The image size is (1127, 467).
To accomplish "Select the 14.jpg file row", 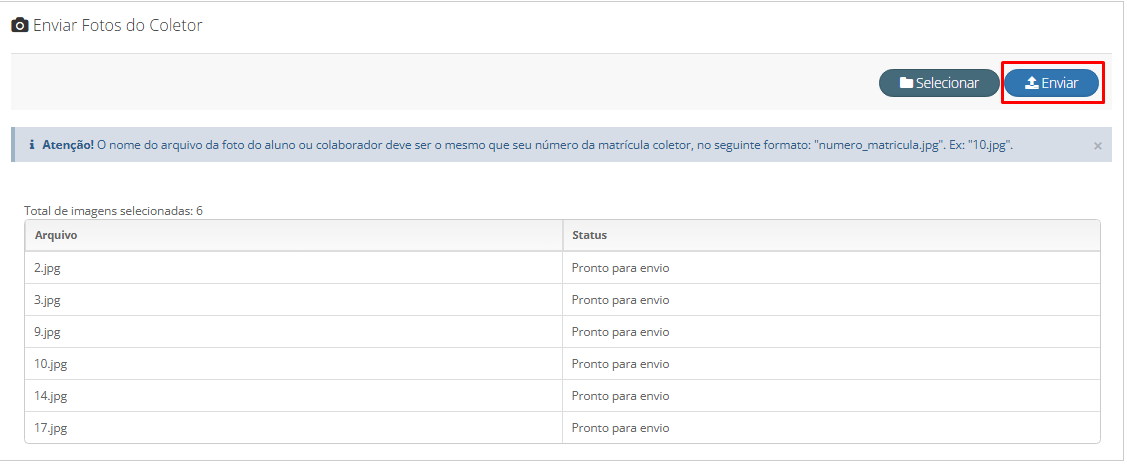I will tap(562, 396).
